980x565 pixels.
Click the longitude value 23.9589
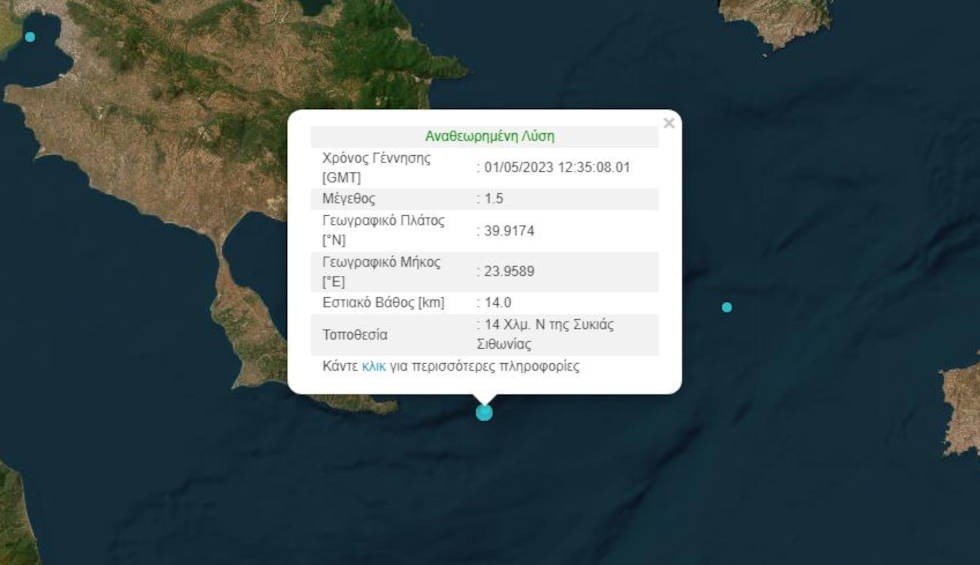pos(509,271)
